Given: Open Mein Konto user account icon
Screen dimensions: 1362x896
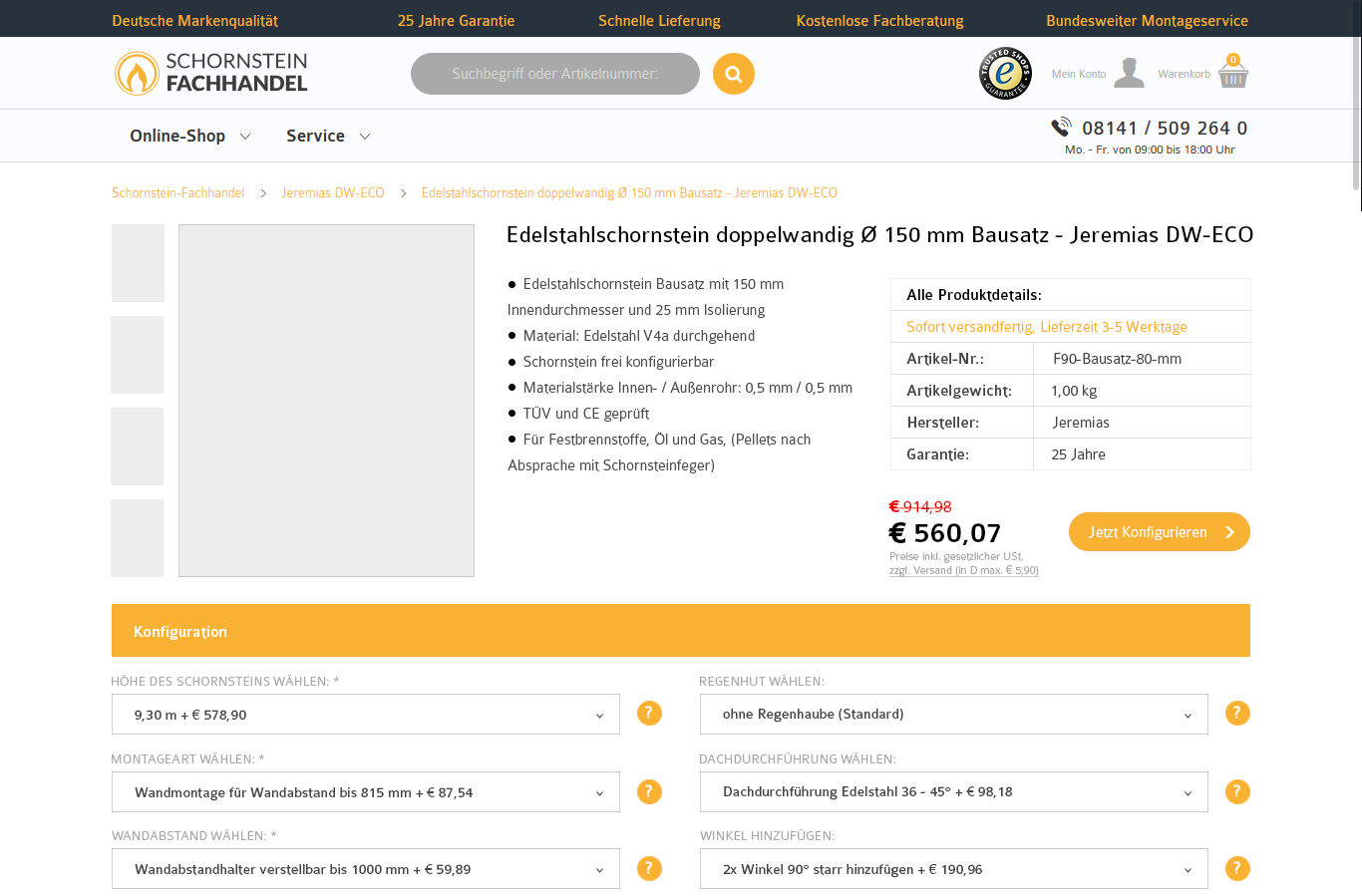Looking at the screenshot, I should pos(1129,73).
